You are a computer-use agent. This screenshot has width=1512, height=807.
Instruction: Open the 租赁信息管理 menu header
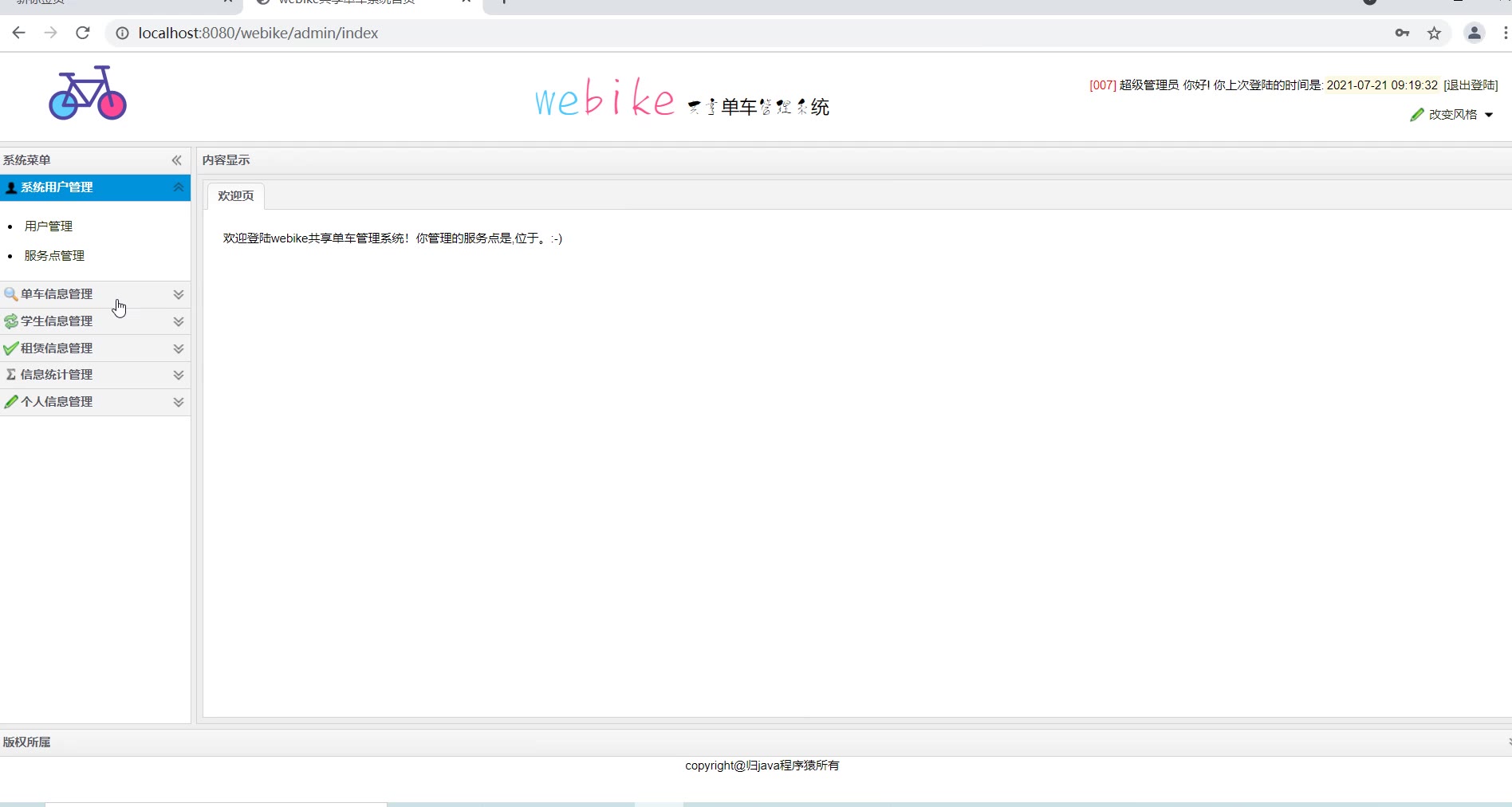tap(95, 348)
